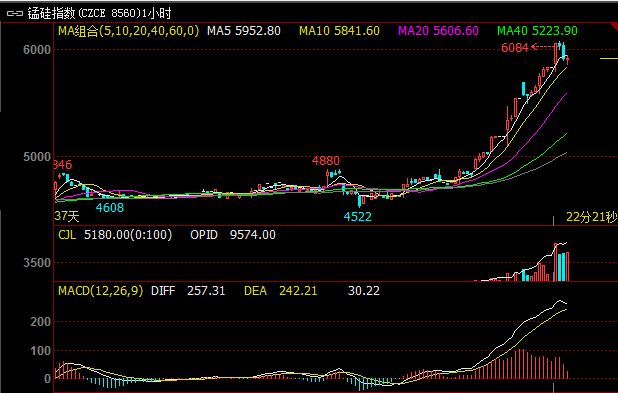
Task: Click the 4522 low price label
Action: pyautogui.click(x=357, y=217)
